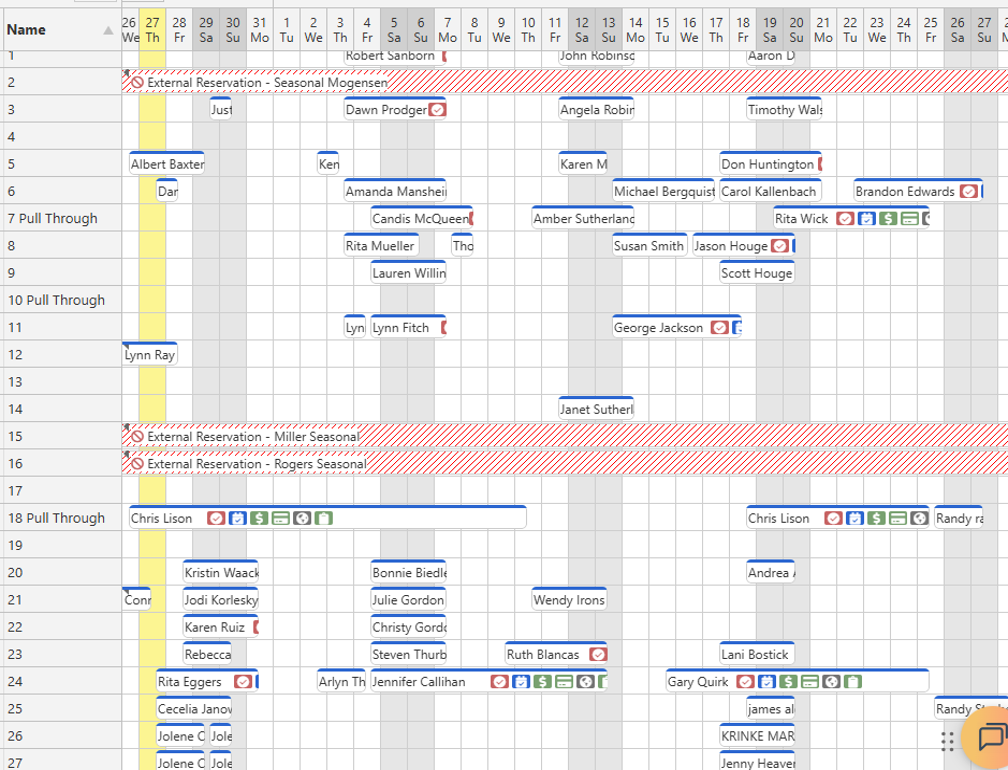Screen dimensions: 1008x770
Task: Click Jennifer Callihan's credit card icon
Action: coord(564,681)
